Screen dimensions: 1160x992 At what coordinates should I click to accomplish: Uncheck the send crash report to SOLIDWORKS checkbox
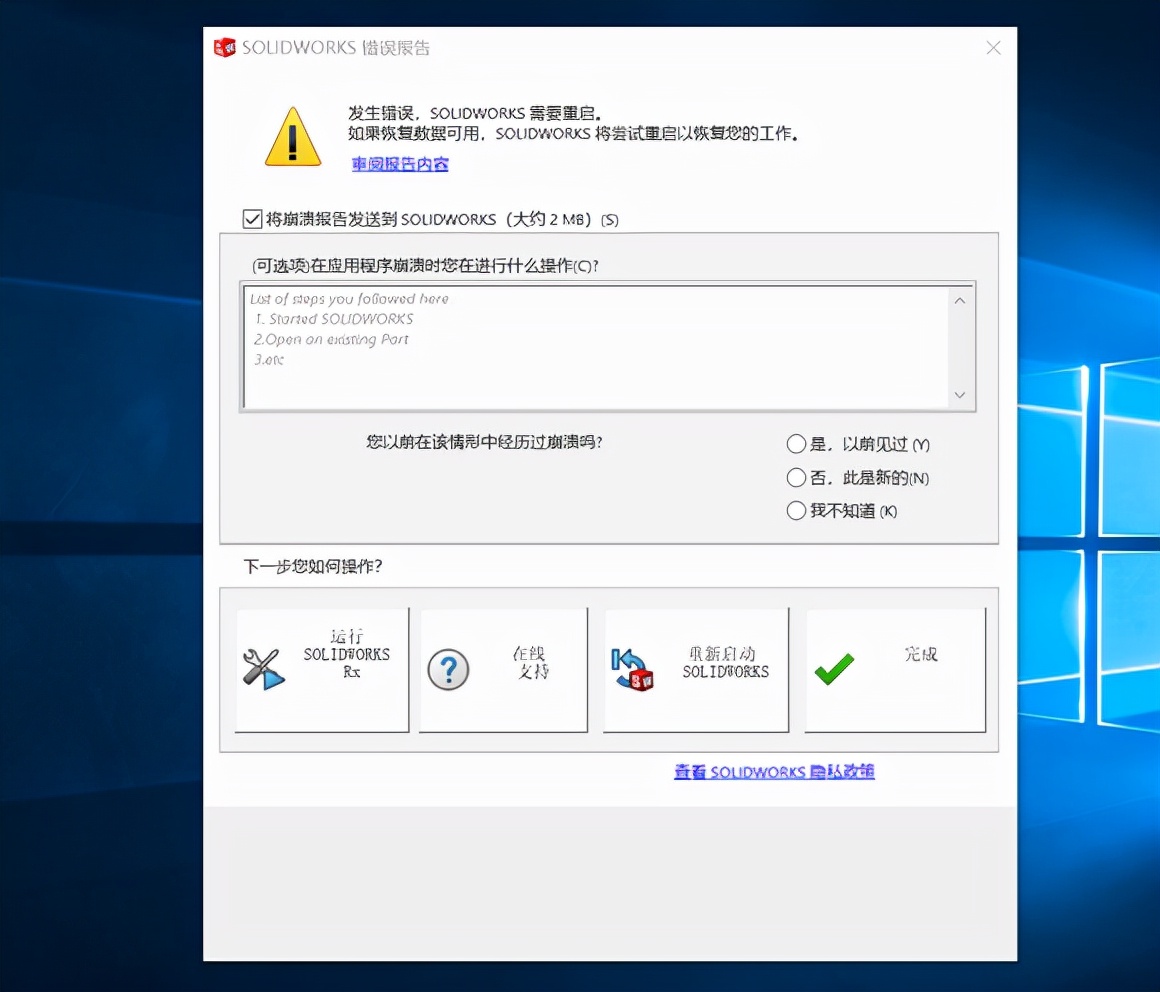point(252,218)
